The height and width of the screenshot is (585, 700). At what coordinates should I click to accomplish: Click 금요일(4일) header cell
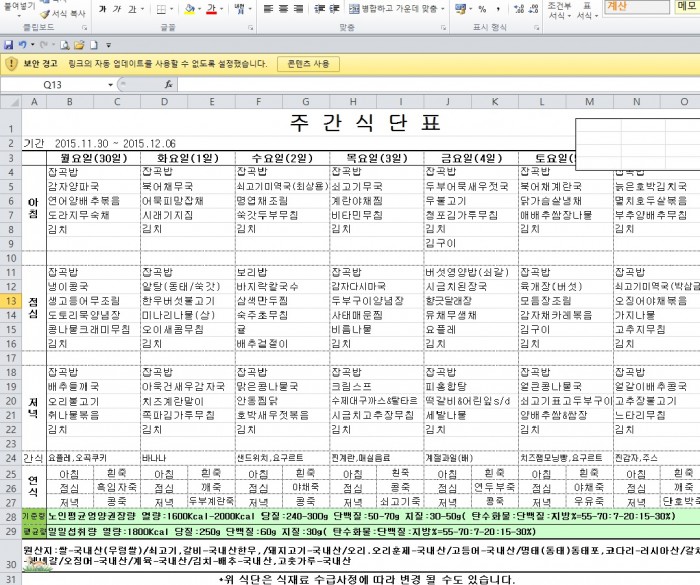(x=471, y=158)
